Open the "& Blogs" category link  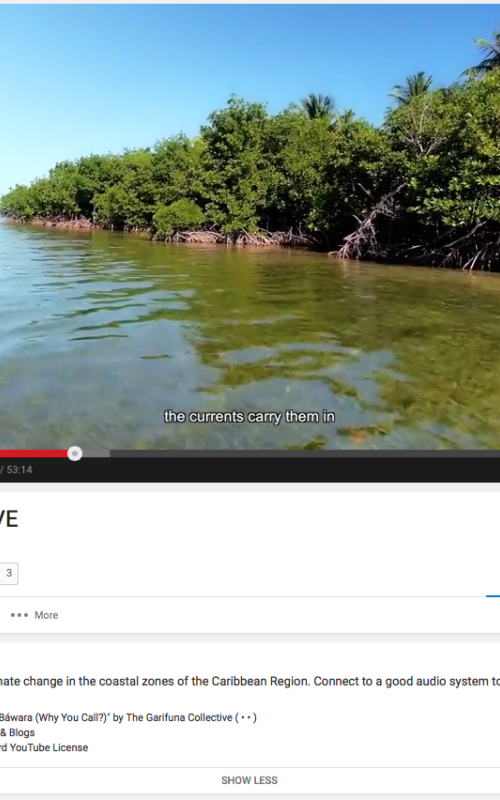coord(17,732)
